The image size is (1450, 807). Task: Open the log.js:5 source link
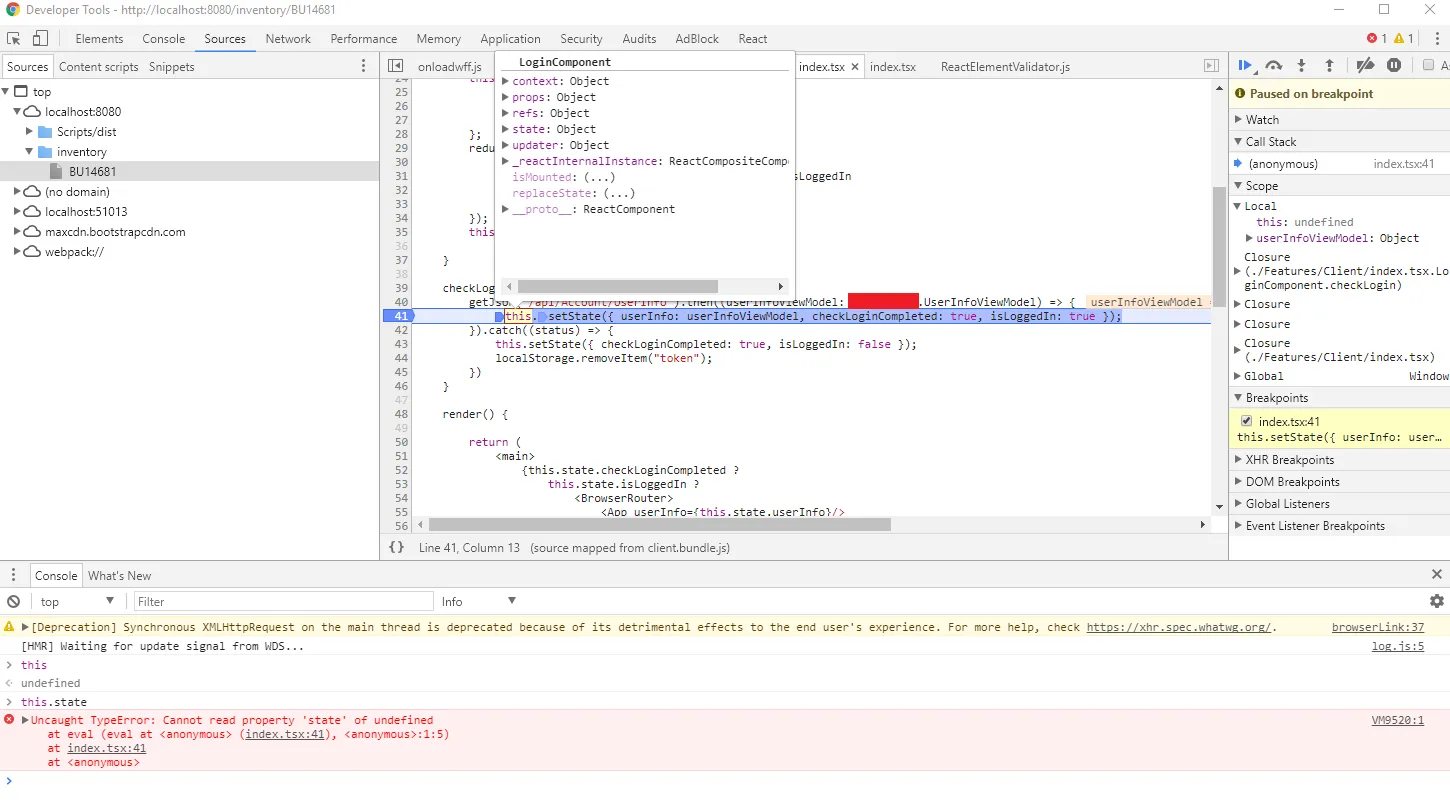click(x=1398, y=646)
